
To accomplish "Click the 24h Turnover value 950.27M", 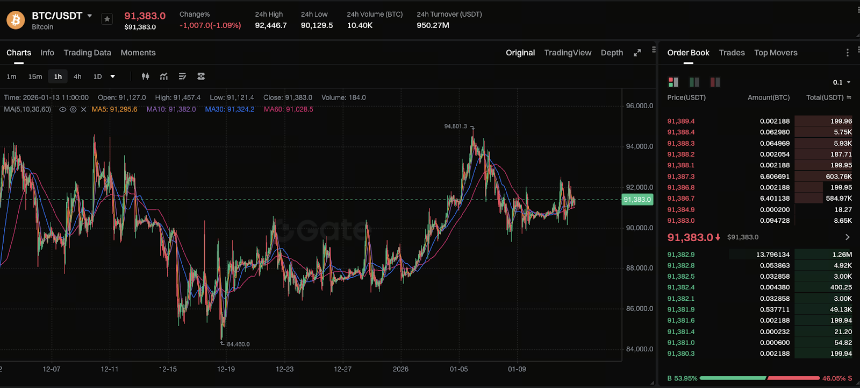I will (x=433, y=25).
